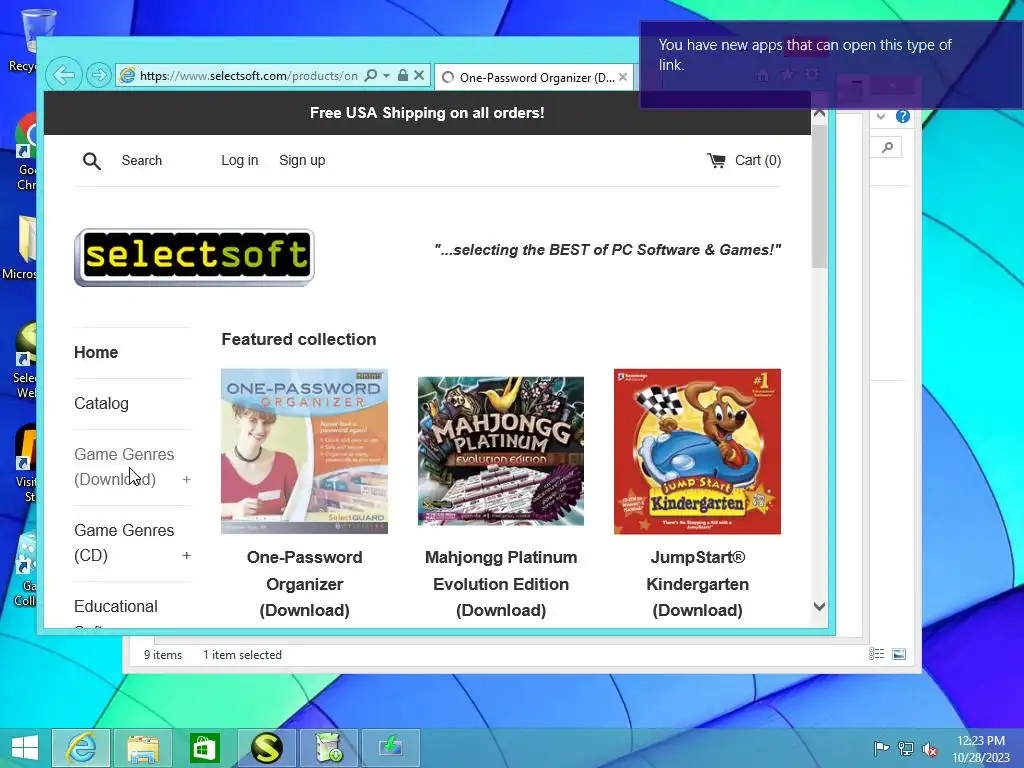Click the page scrollbar up arrow
The image size is (1024, 768).
pyautogui.click(x=819, y=114)
